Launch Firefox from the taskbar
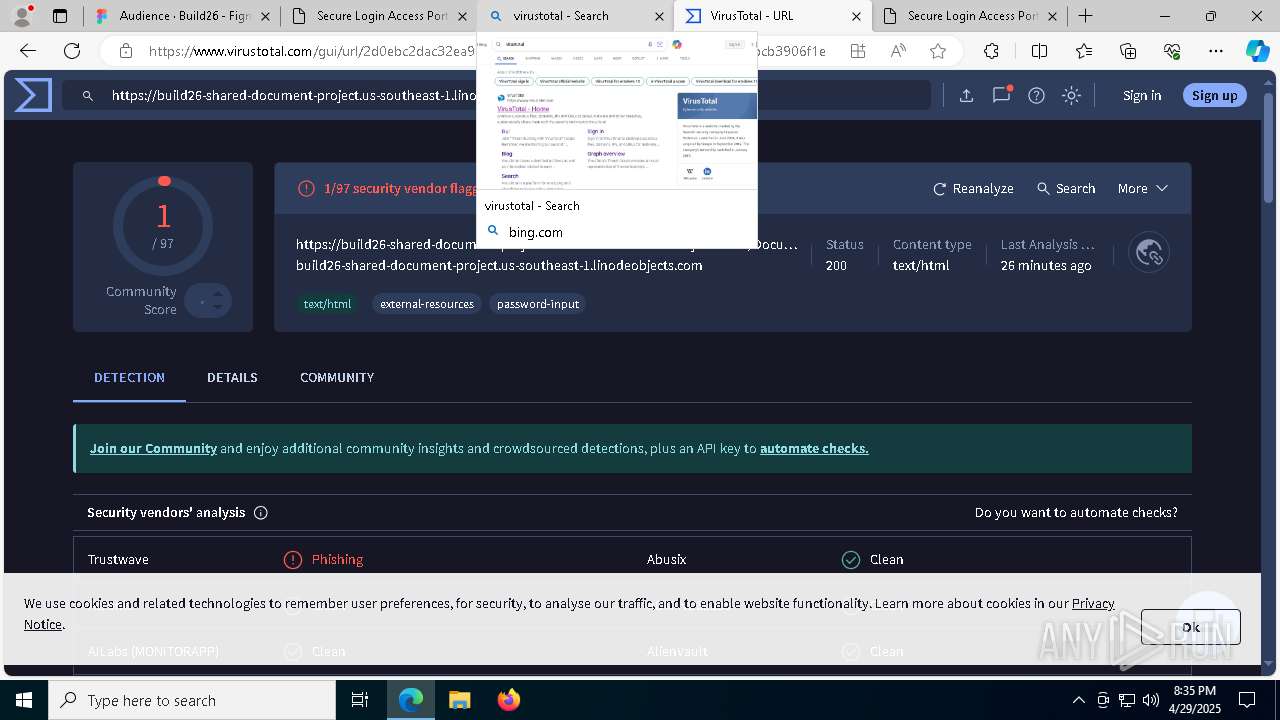Viewport: 1280px width, 720px height. click(509, 700)
